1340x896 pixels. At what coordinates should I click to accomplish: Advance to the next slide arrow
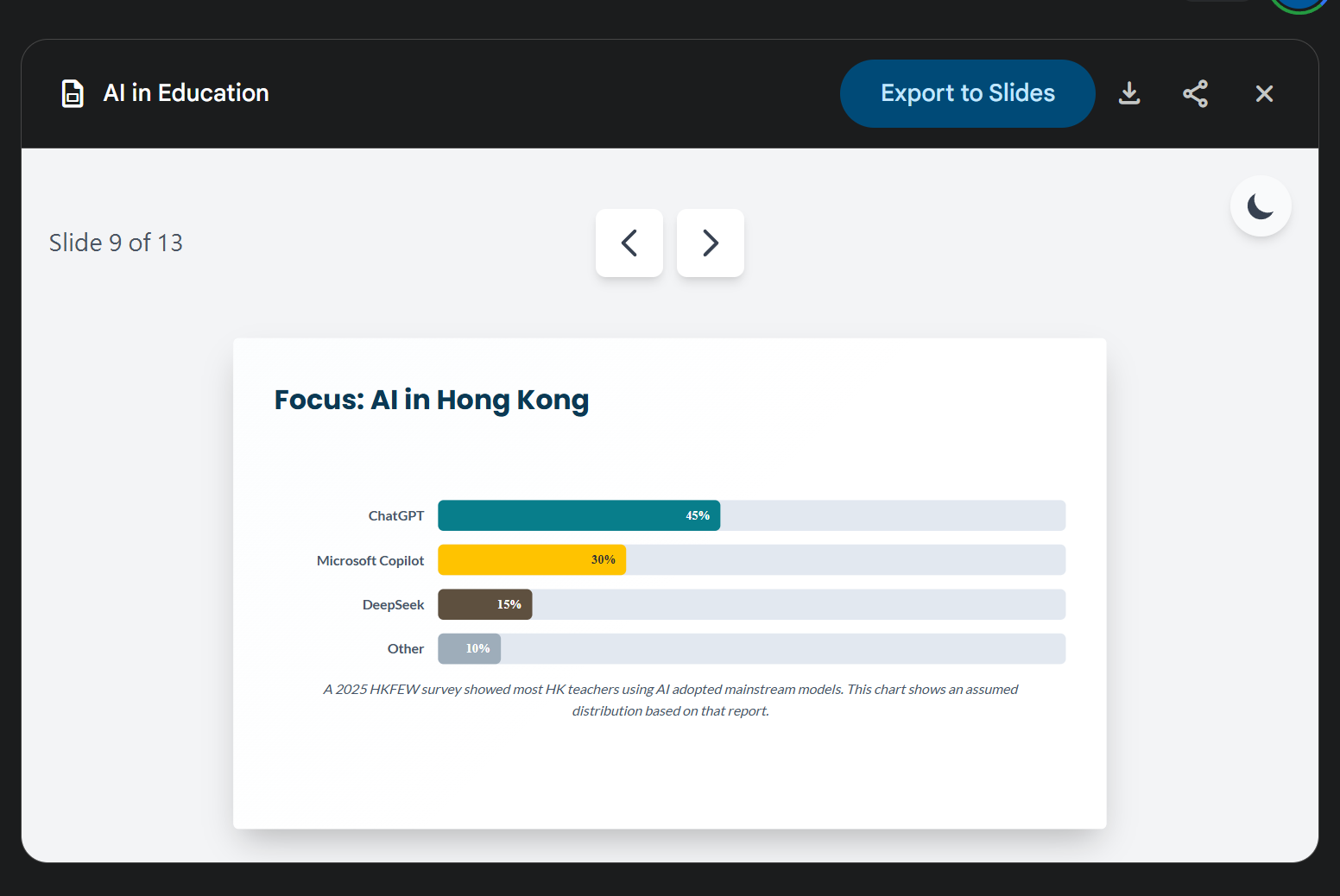pyautogui.click(x=710, y=243)
